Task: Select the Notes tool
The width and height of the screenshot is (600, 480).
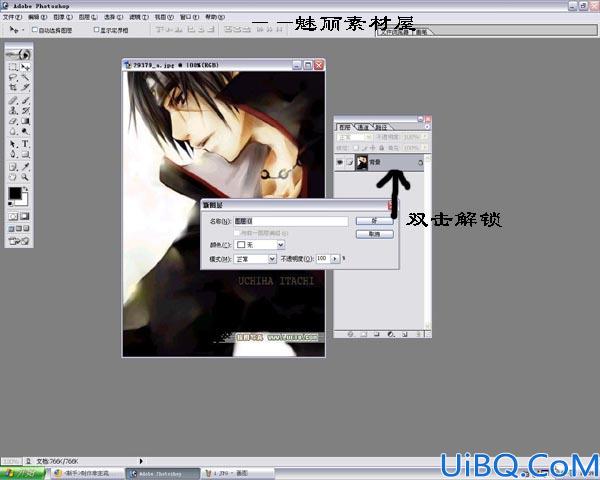Action: pos(13,167)
